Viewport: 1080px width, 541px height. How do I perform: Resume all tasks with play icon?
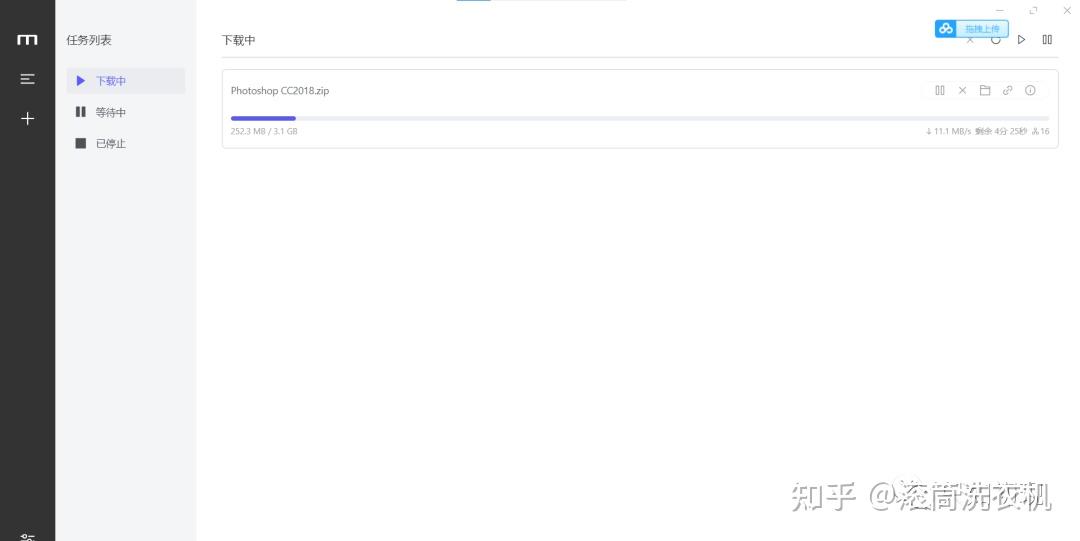[x=1021, y=40]
